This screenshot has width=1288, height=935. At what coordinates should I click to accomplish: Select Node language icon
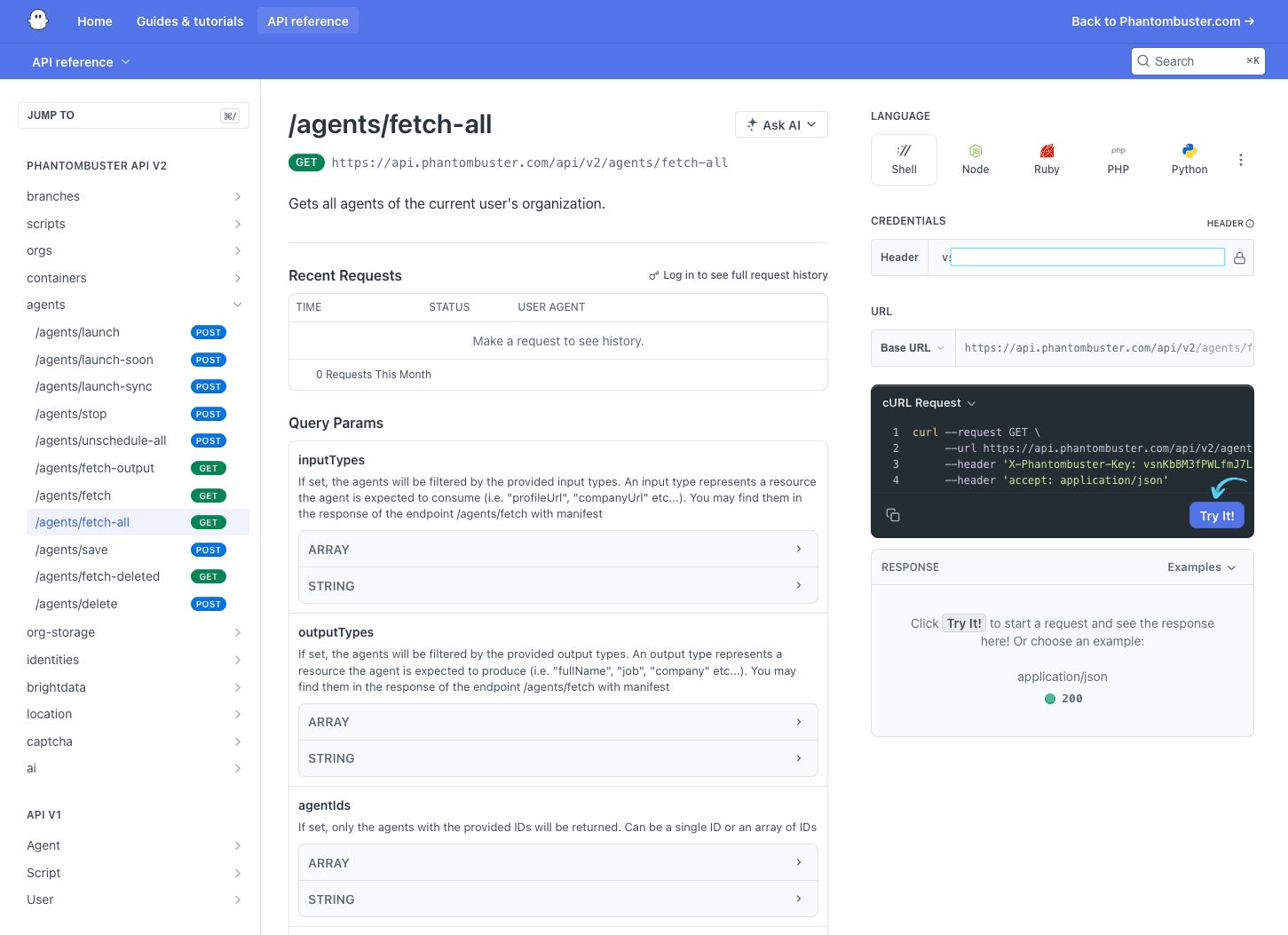point(976,151)
